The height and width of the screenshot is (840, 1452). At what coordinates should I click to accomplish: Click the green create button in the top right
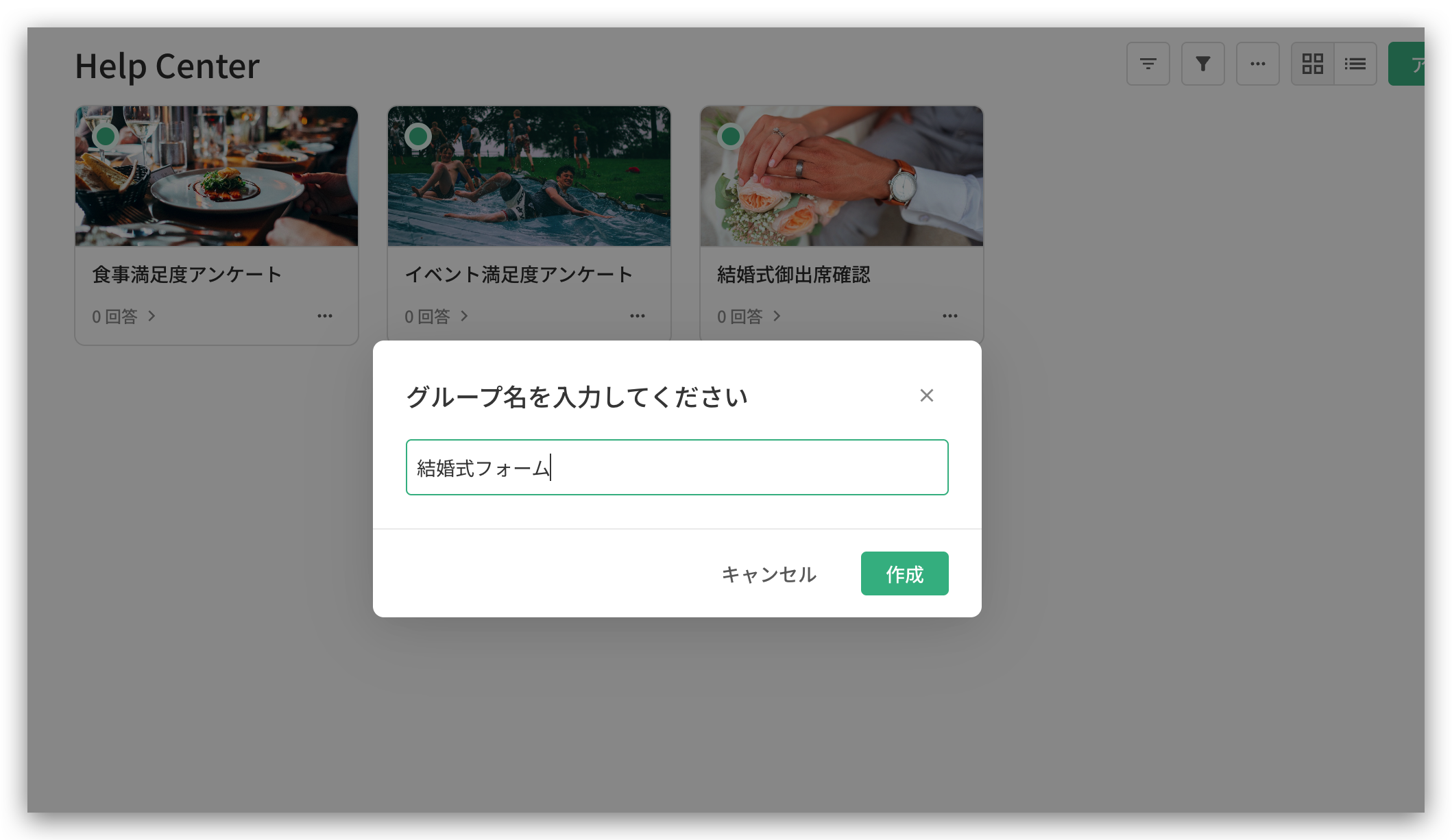pos(1406,64)
